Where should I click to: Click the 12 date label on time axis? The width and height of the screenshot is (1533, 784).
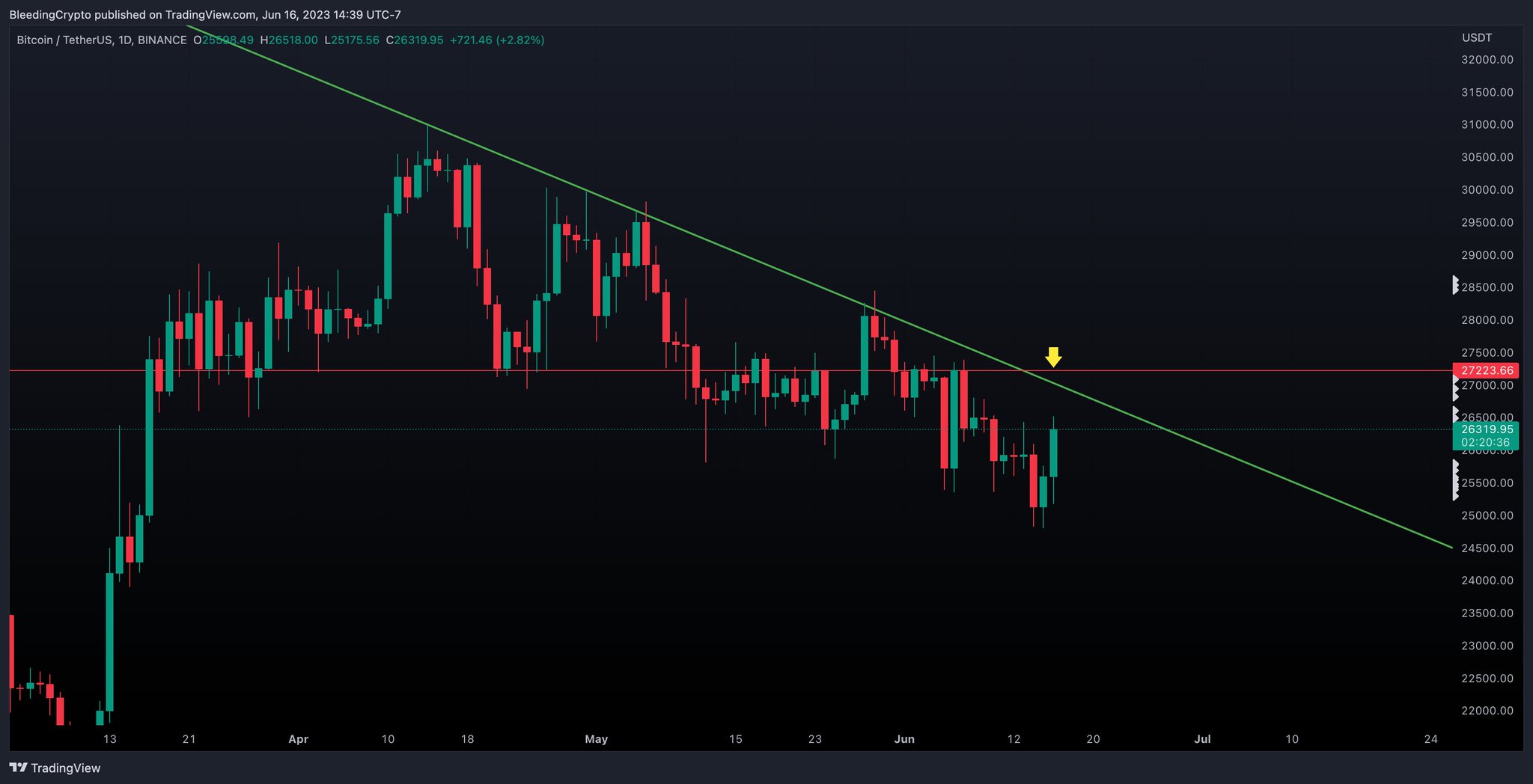point(1014,739)
